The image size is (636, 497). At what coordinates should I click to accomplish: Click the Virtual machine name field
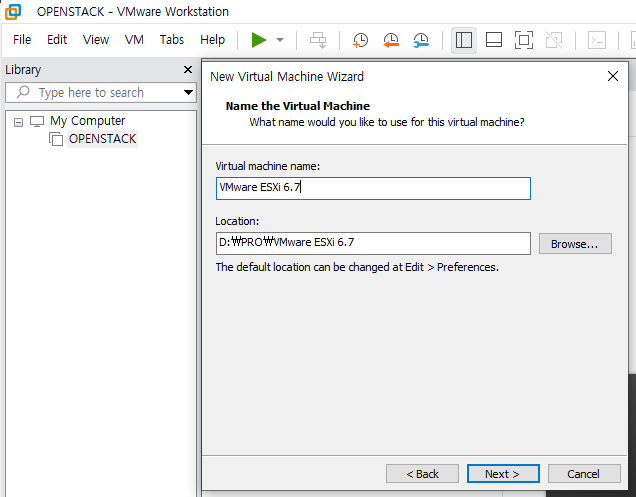(373, 188)
